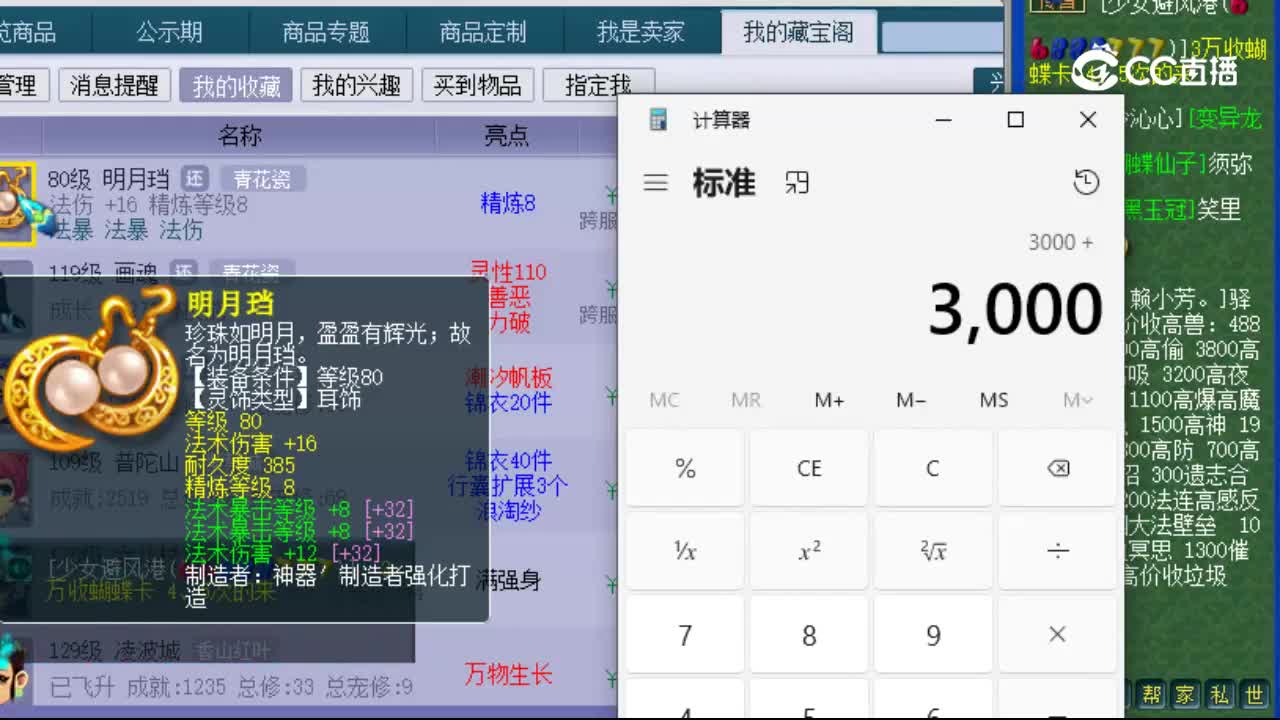Viewport: 1280px width, 720px height.
Task: Click the 消息提醒 button
Action: click(115, 85)
